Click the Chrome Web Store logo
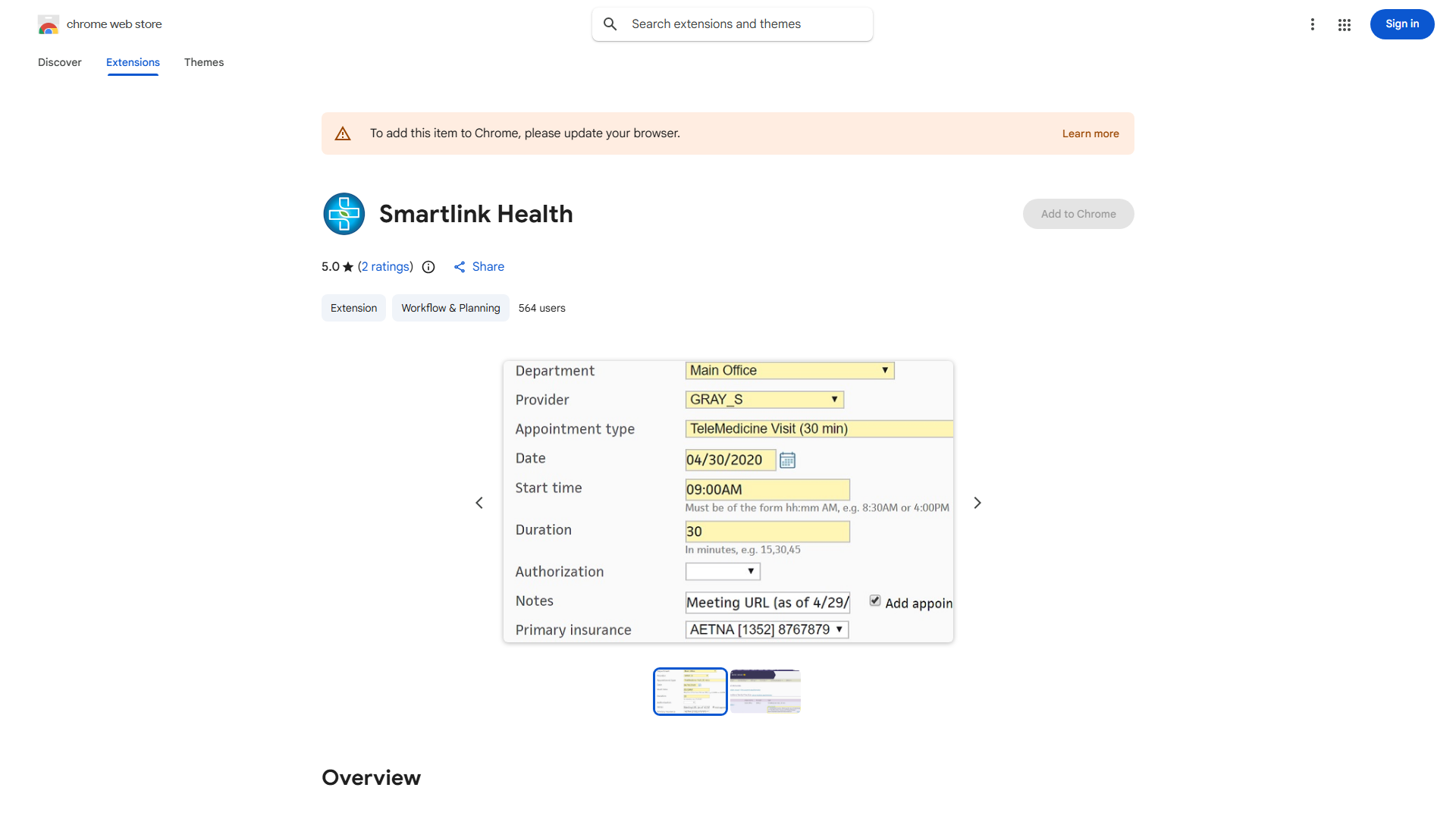Screen dimensions: 1456x819 point(49,24)
